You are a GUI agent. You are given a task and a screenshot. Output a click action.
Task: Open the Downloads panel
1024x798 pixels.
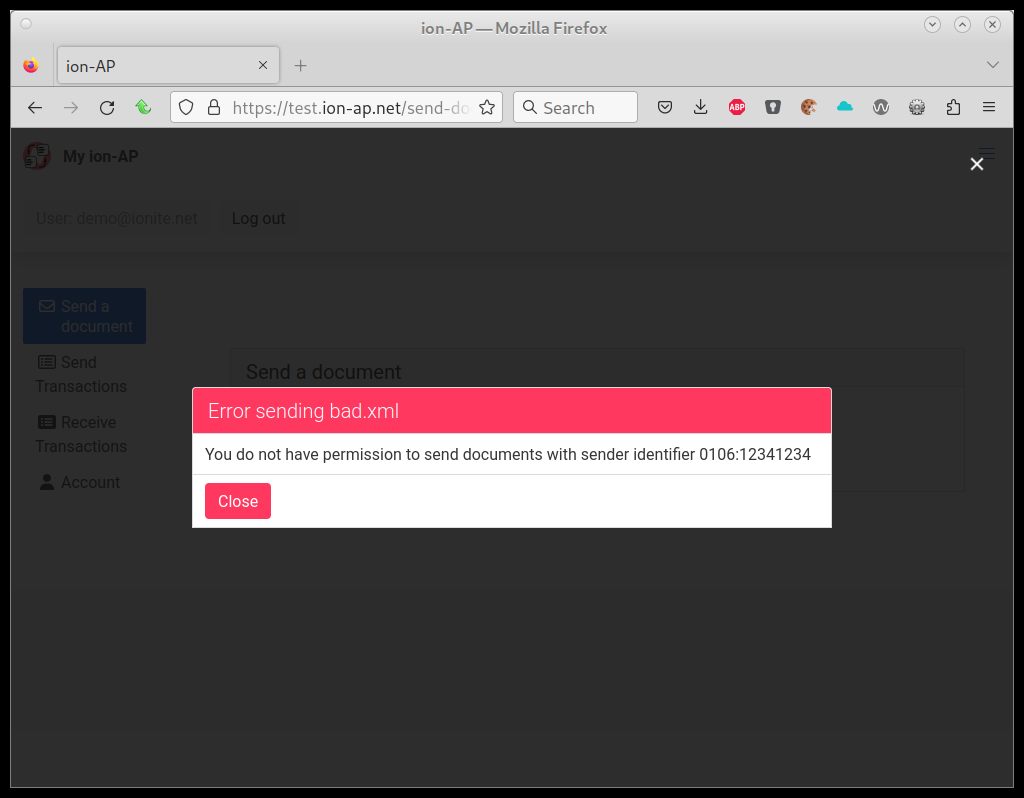click(x=701, y=107)
